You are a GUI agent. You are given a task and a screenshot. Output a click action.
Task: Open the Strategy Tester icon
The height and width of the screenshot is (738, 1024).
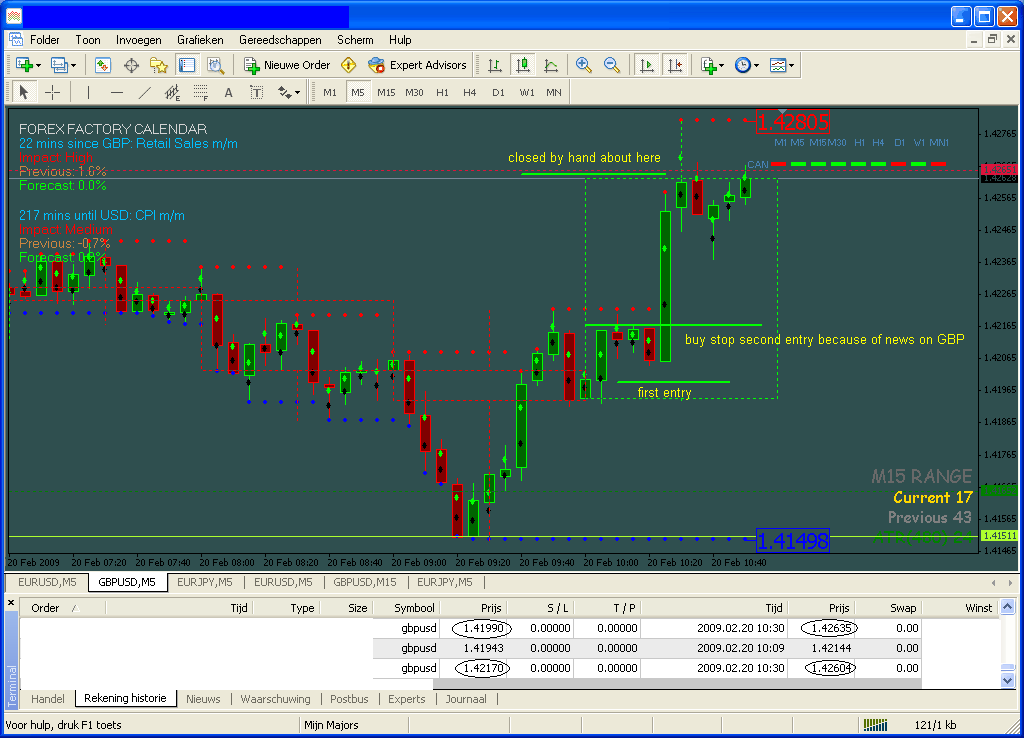215,65
